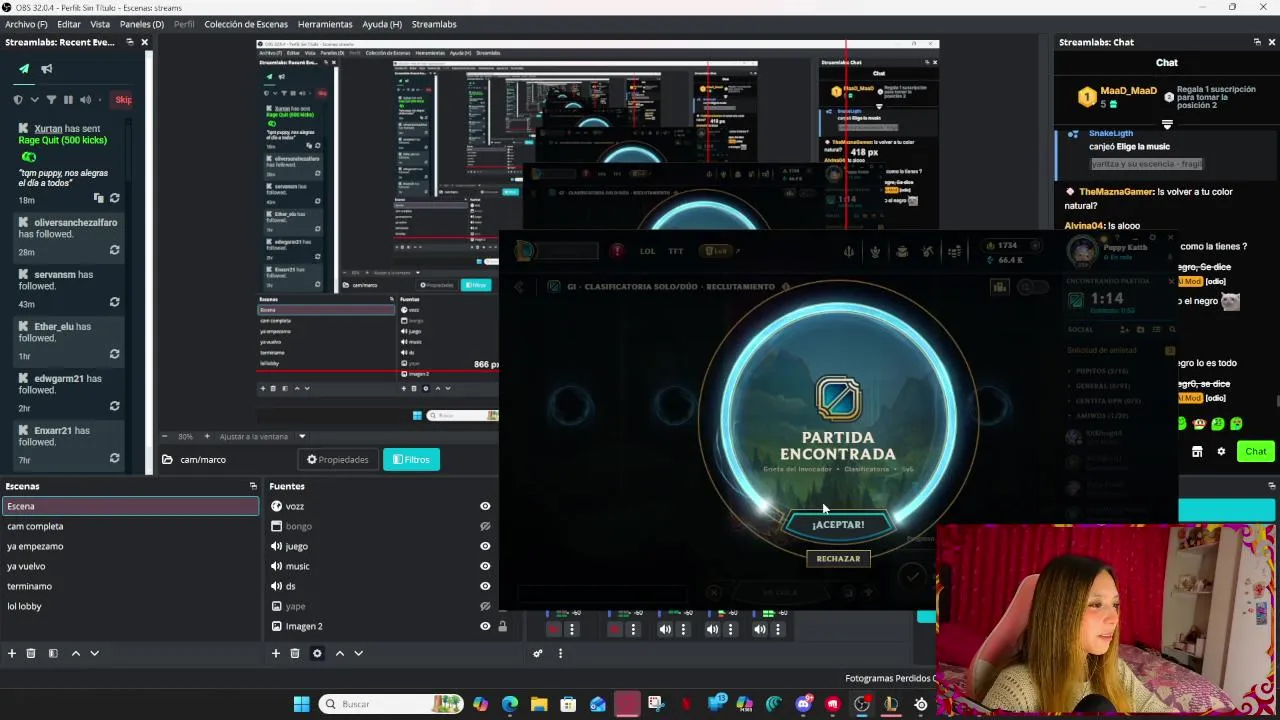Open the Streamlabs menu
1280x720 pixels.
click(x=434, y=24)
